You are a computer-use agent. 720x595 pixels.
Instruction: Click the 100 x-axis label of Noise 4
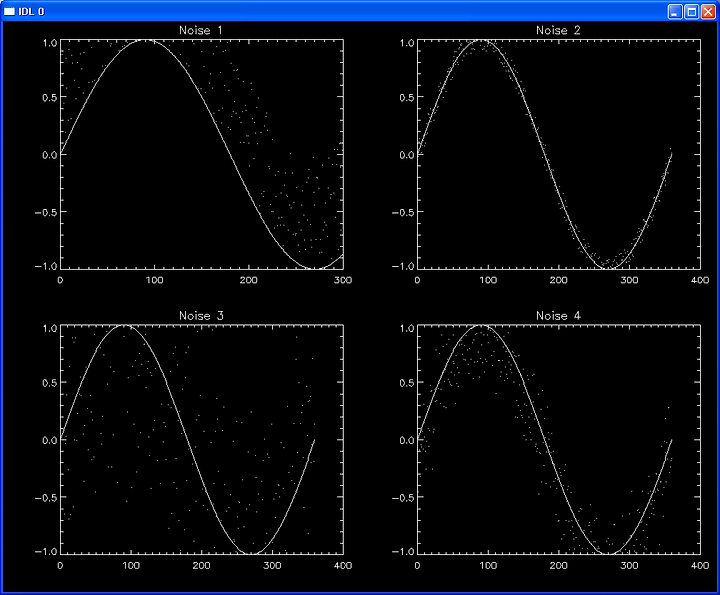pos(488,566)
